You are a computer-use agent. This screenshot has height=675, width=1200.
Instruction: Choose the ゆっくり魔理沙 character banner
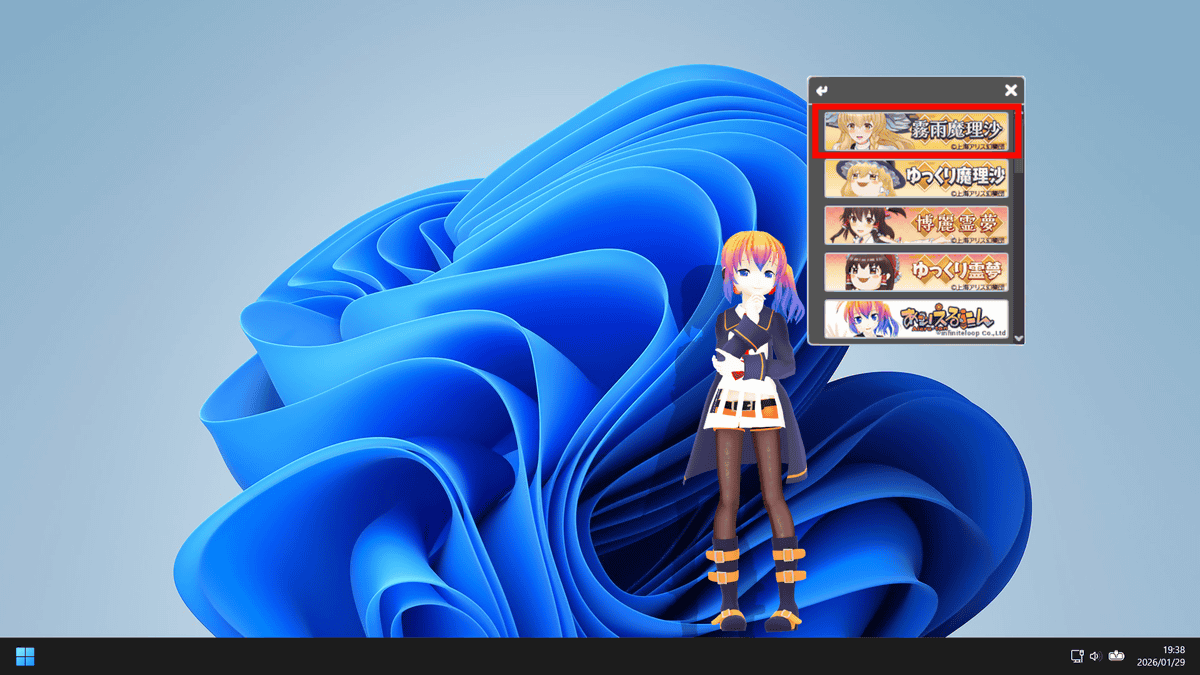pyautogui.click(x=916, y=178)
